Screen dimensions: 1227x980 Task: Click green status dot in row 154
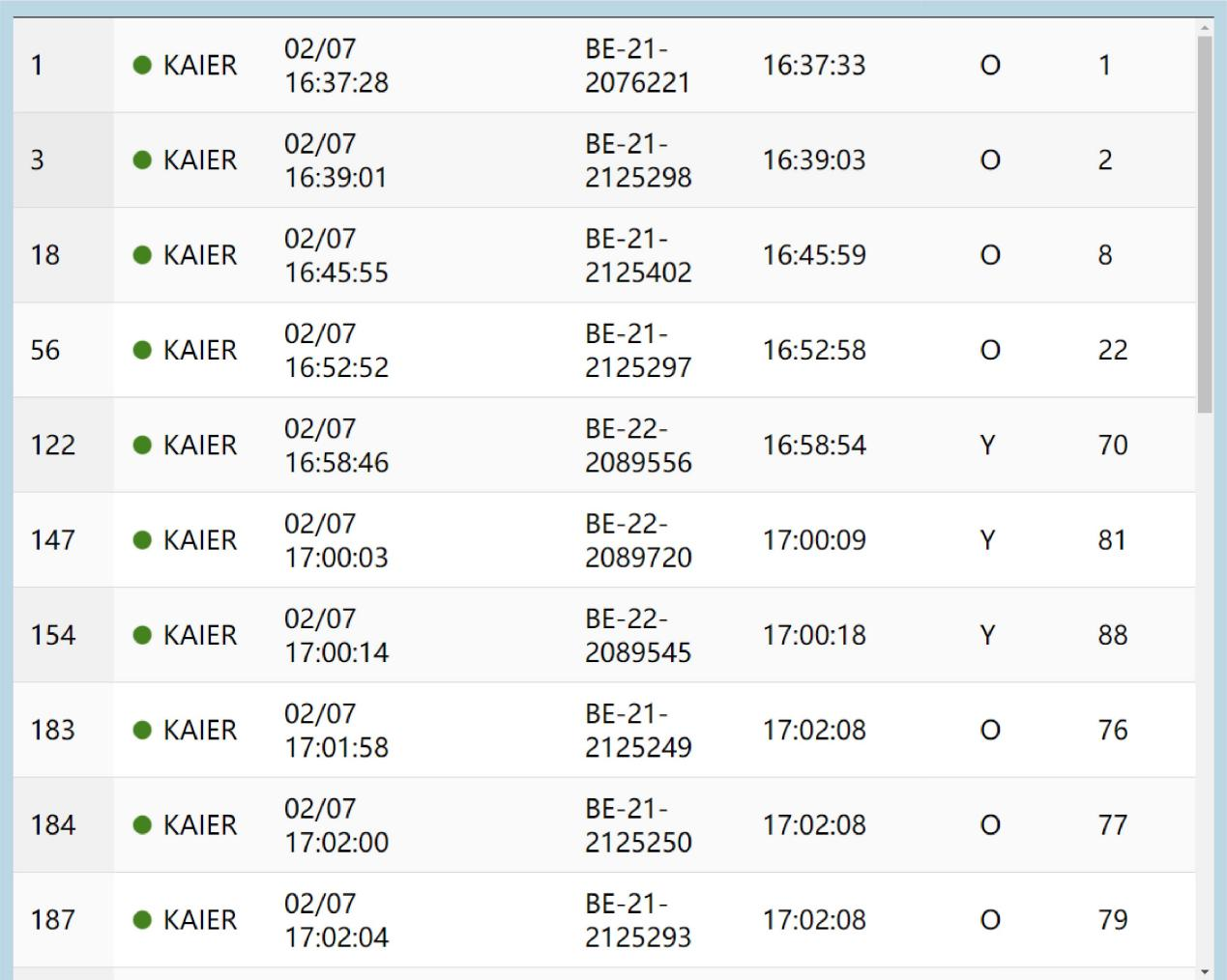click(142, 635)
